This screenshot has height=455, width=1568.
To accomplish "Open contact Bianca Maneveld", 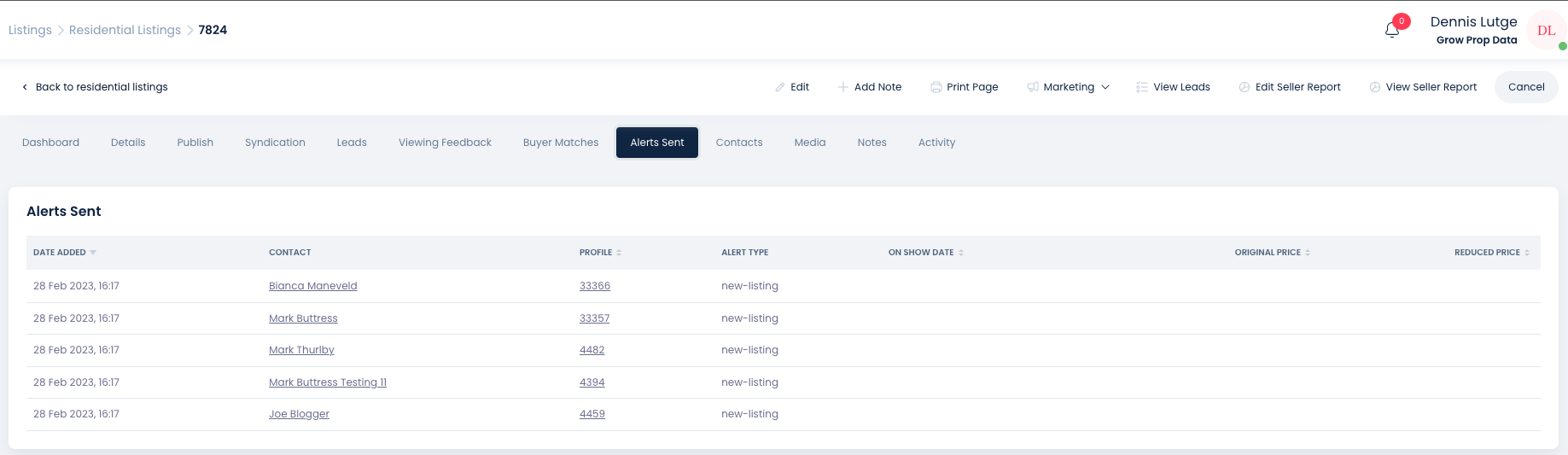I will (312, 286).
